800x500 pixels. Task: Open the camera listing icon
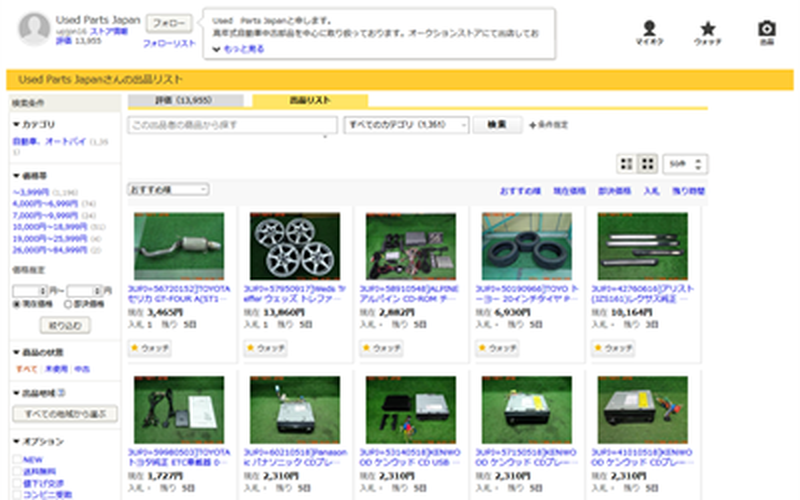tap(767, 33)
